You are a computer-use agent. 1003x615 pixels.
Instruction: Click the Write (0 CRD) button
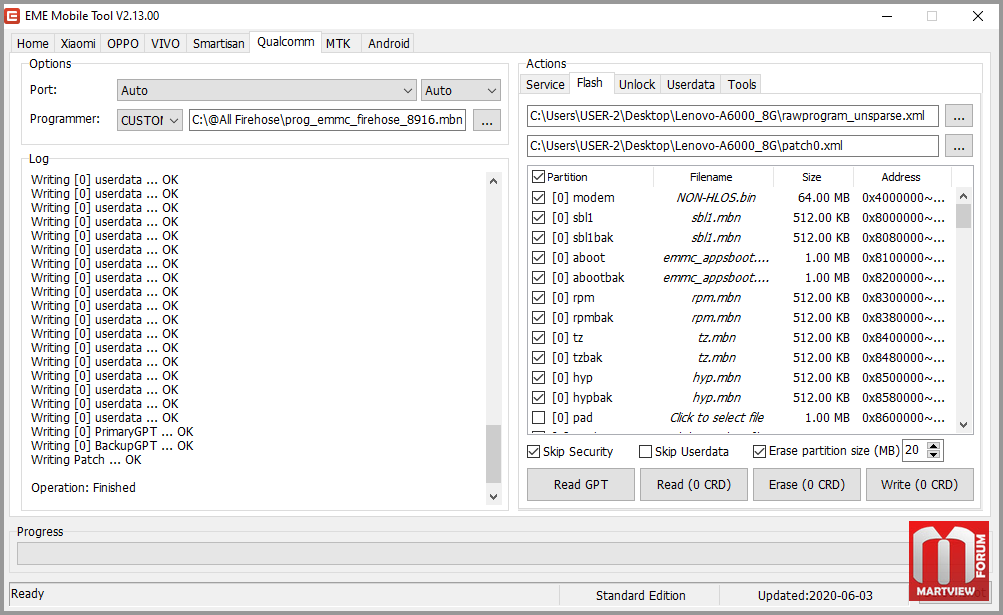(919, 484)
